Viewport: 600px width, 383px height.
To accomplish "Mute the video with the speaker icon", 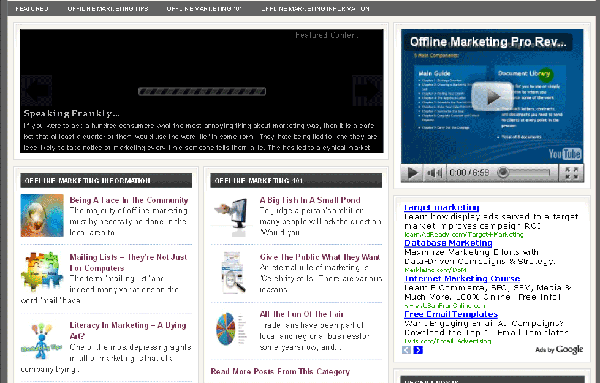I will [434, 173].
